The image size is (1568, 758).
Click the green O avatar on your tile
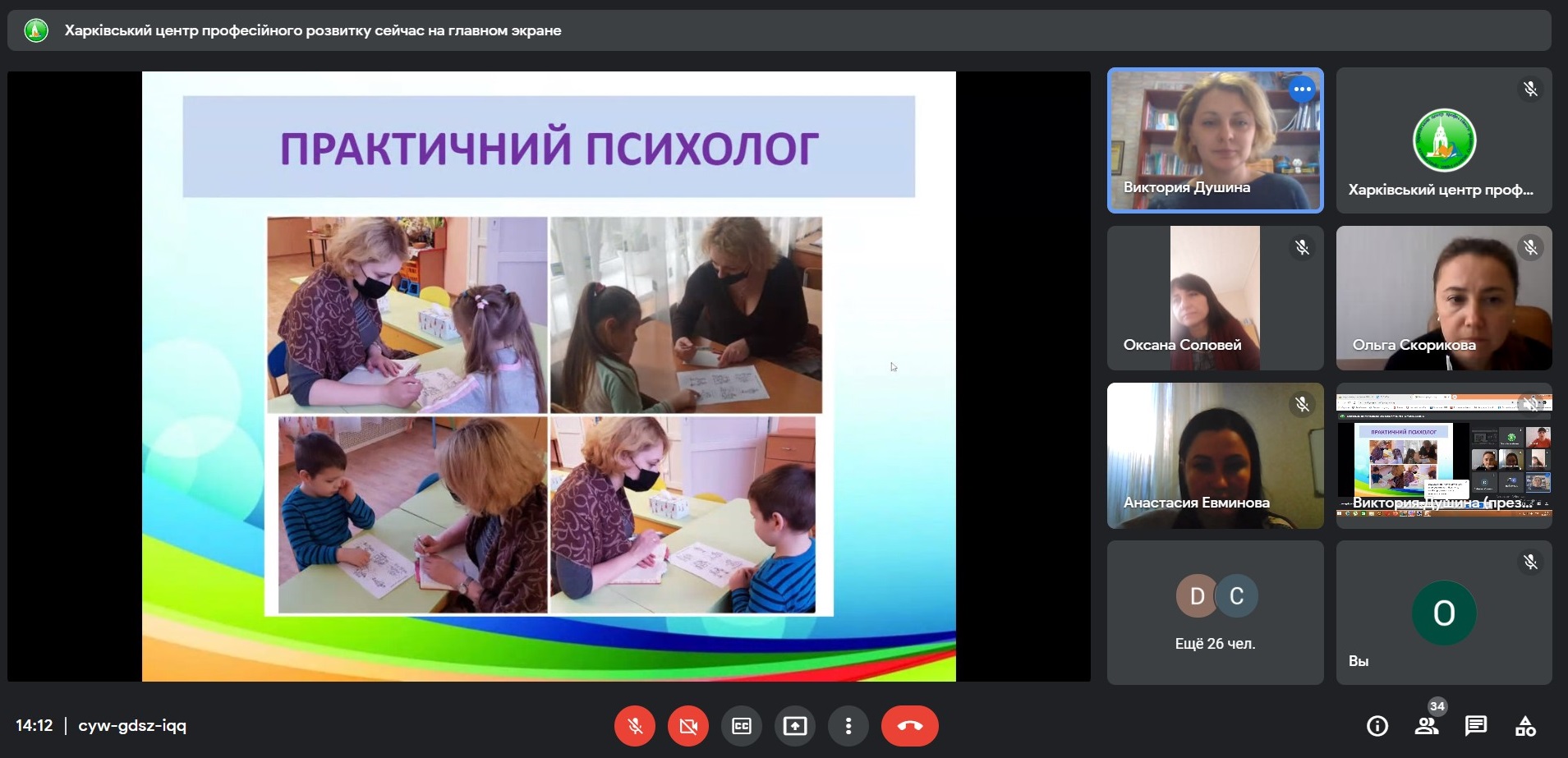pyautogui.click(x=1444, y=613)
